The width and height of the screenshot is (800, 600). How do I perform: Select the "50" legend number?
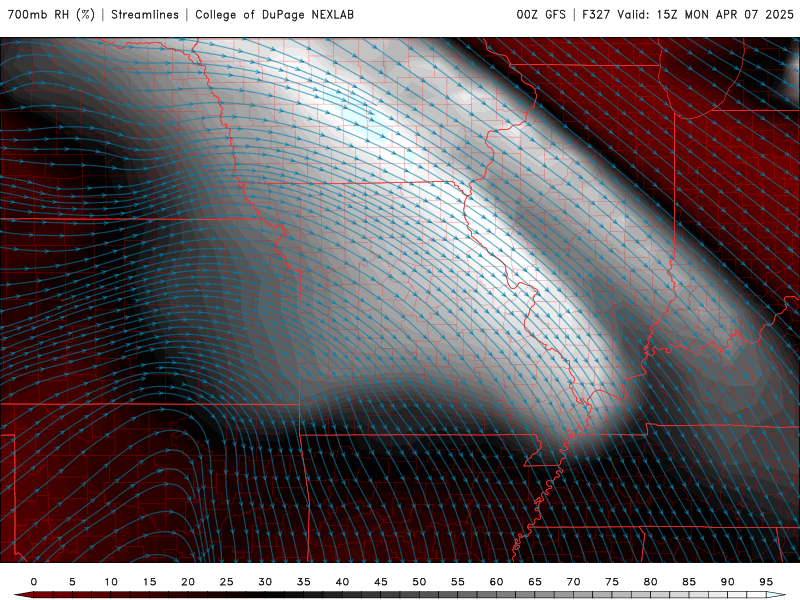pos(419,582)
